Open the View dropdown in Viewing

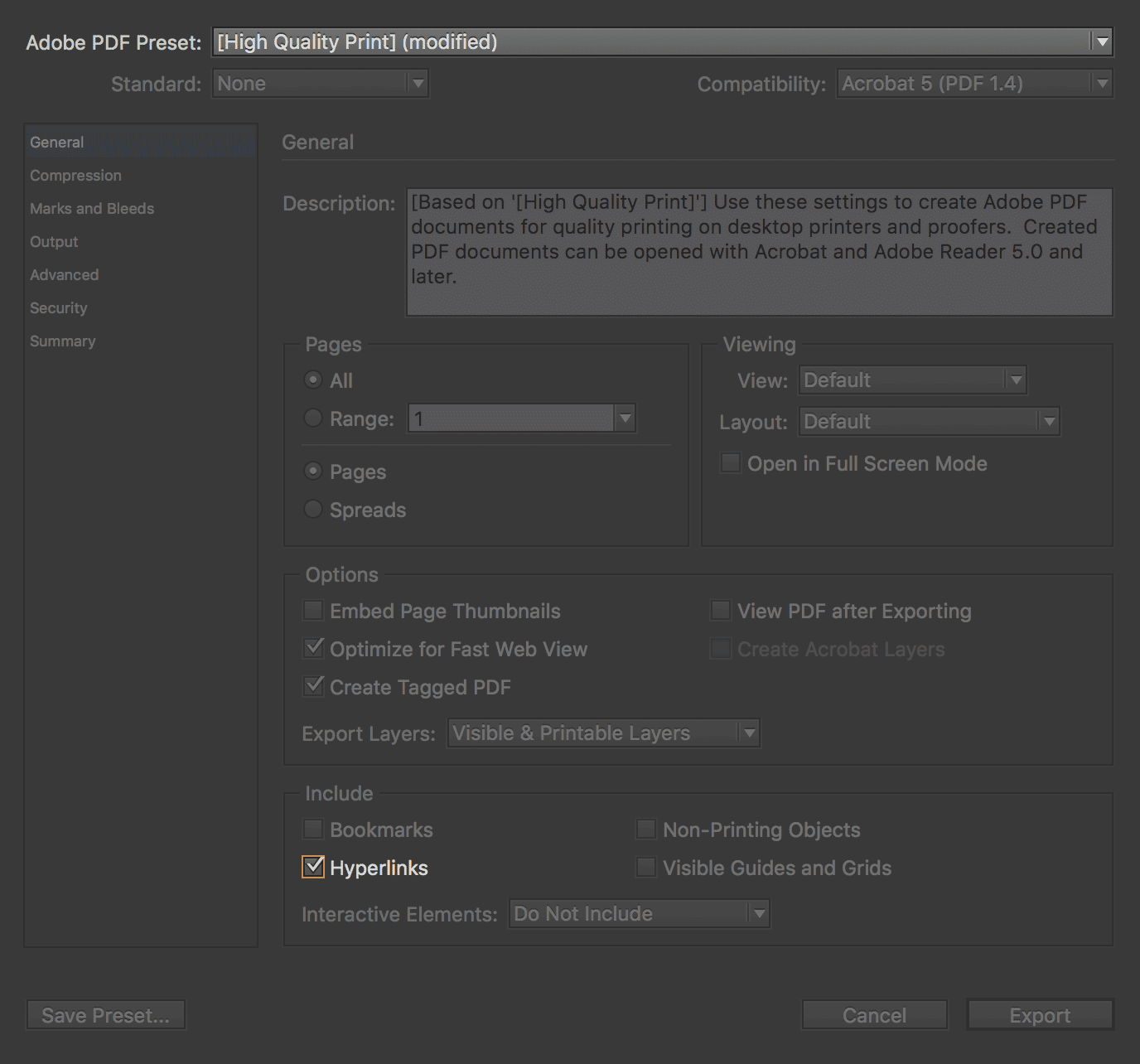(912, 380)
